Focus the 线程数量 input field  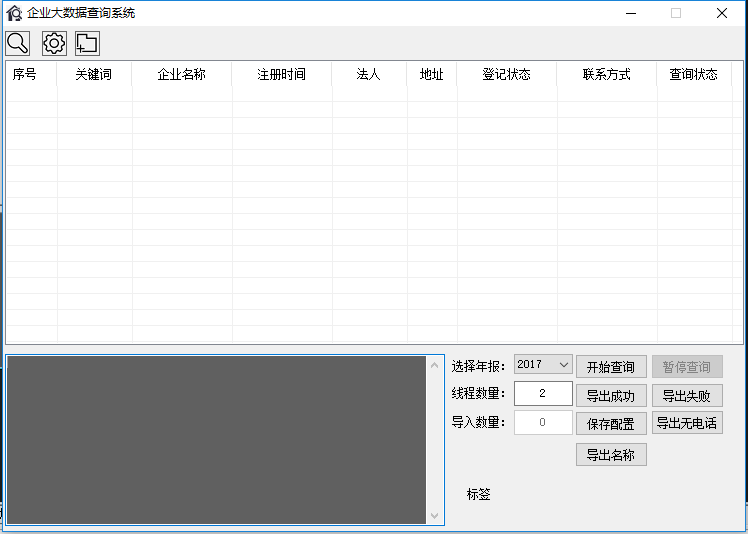click(x=543, y=393)
